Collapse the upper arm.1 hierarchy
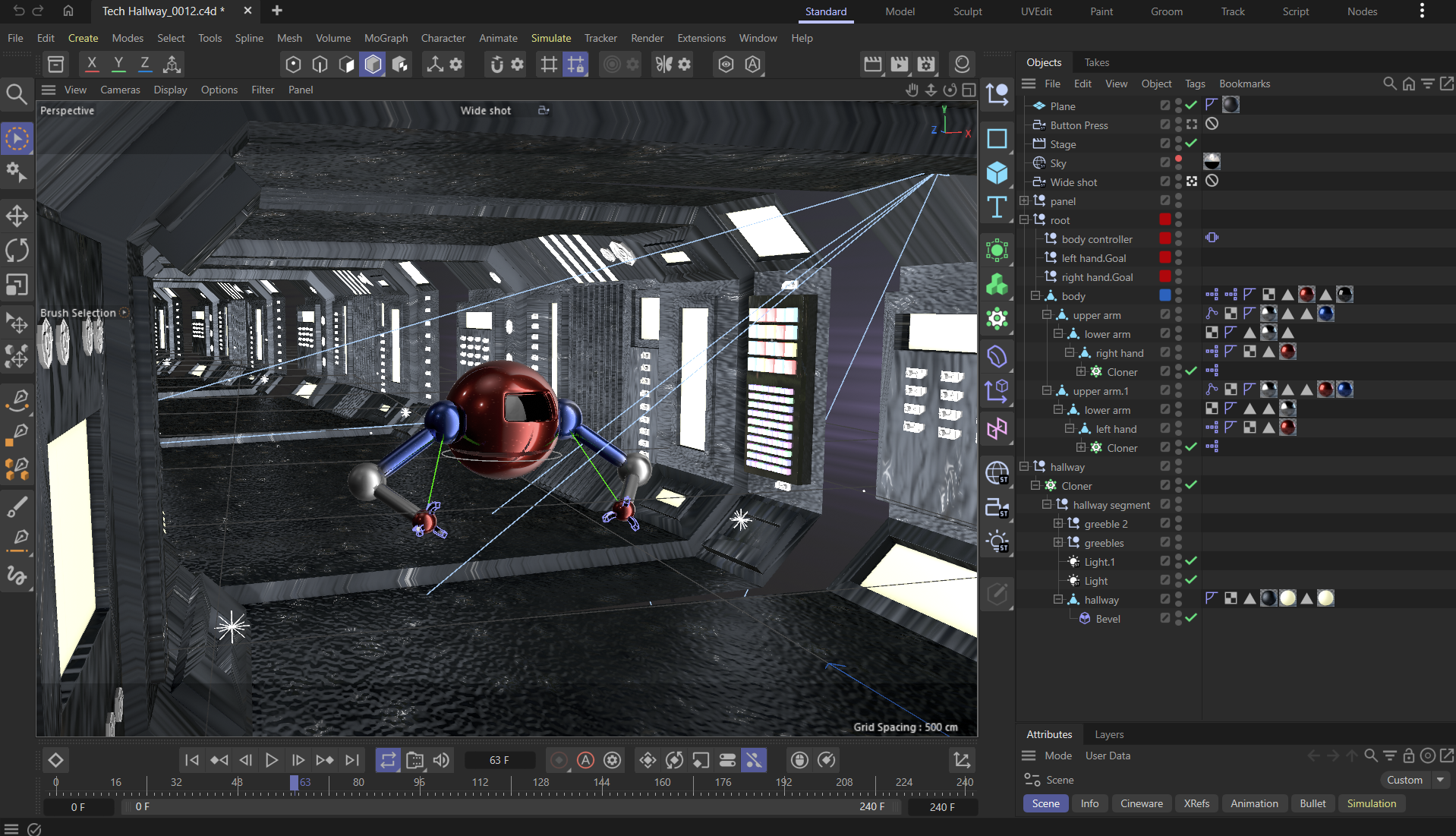 [x=1047, y=390]
